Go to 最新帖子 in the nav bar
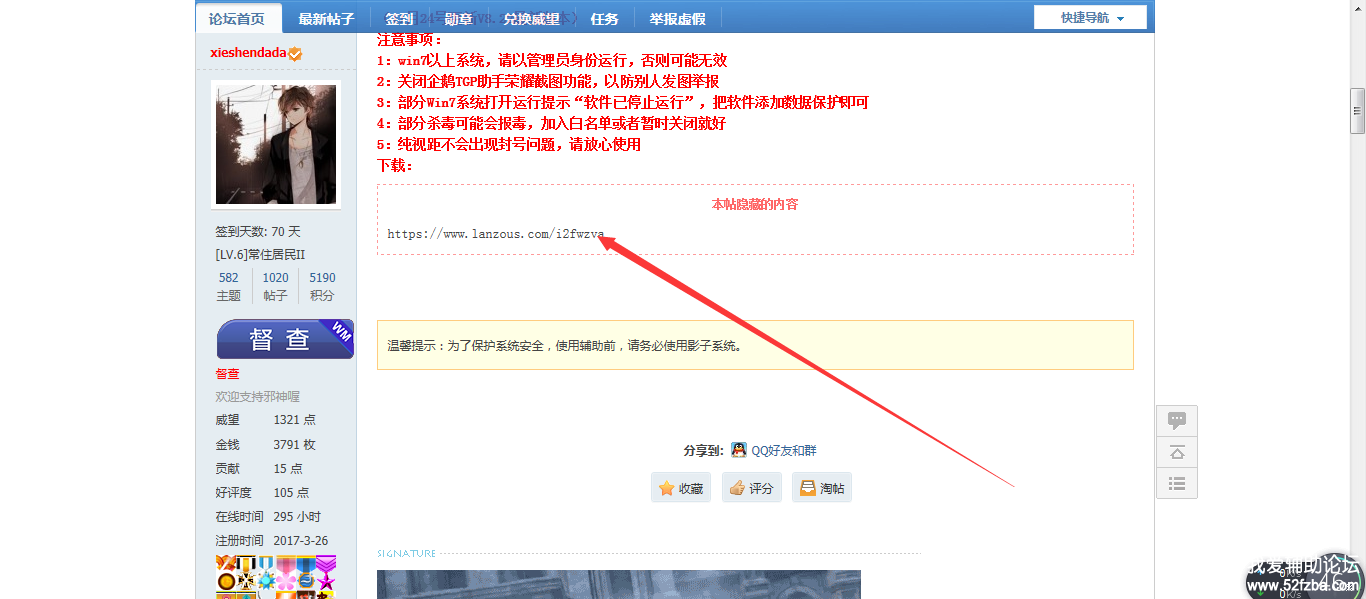1366x599 pixels. pyautogui.click(x=326, y=19)
